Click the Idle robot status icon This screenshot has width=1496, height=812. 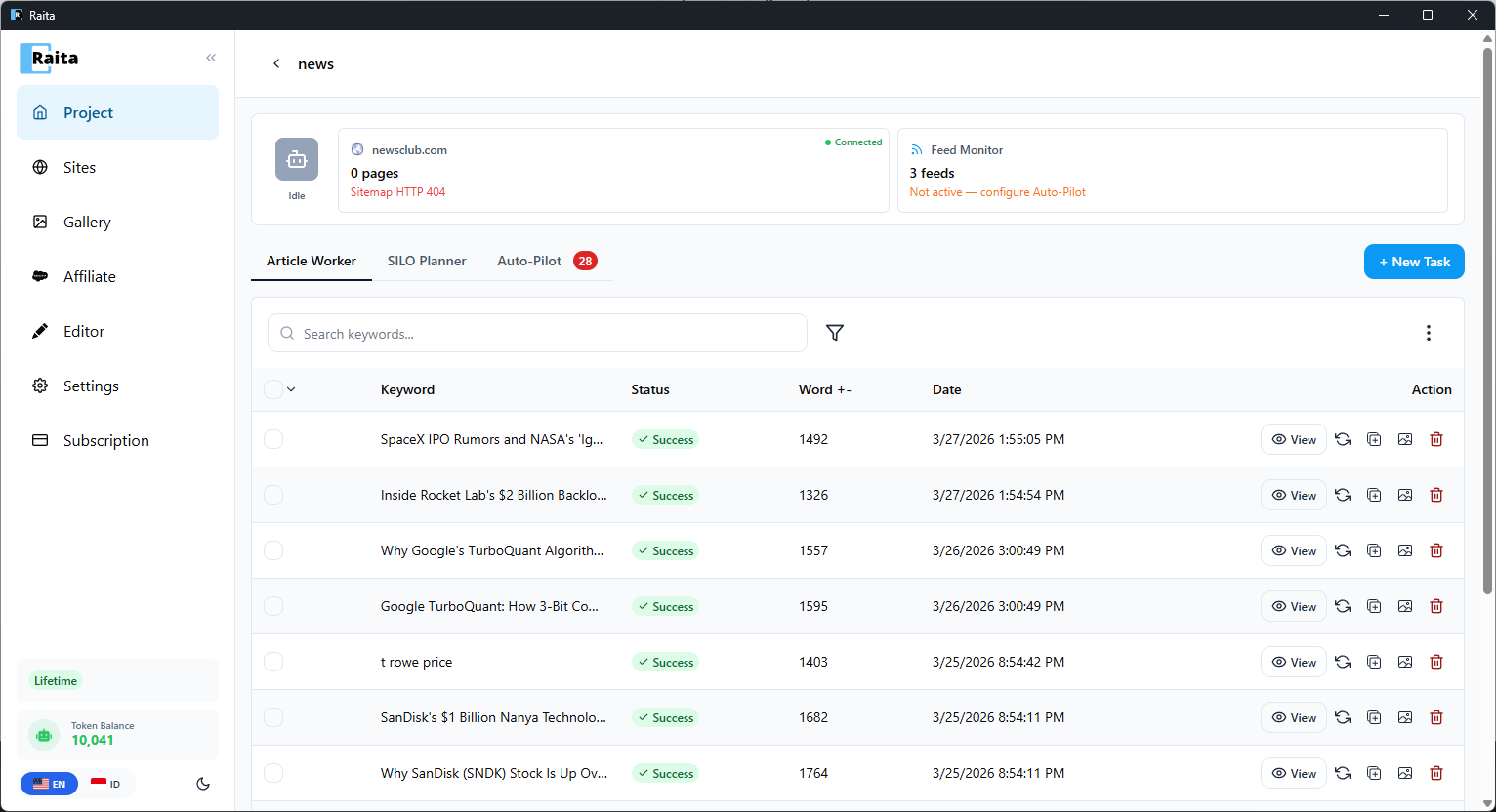297,159
